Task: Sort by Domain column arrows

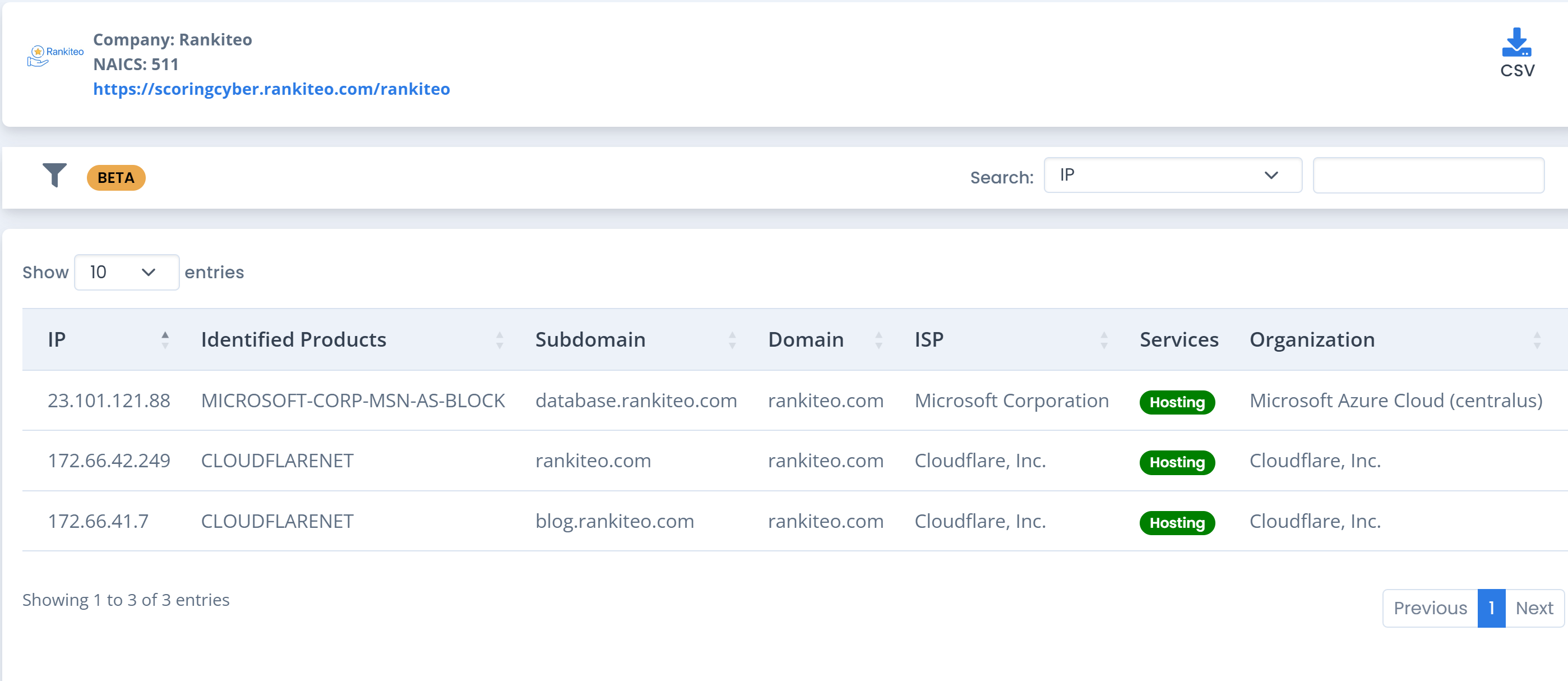Action: click(x=878, y=340)
